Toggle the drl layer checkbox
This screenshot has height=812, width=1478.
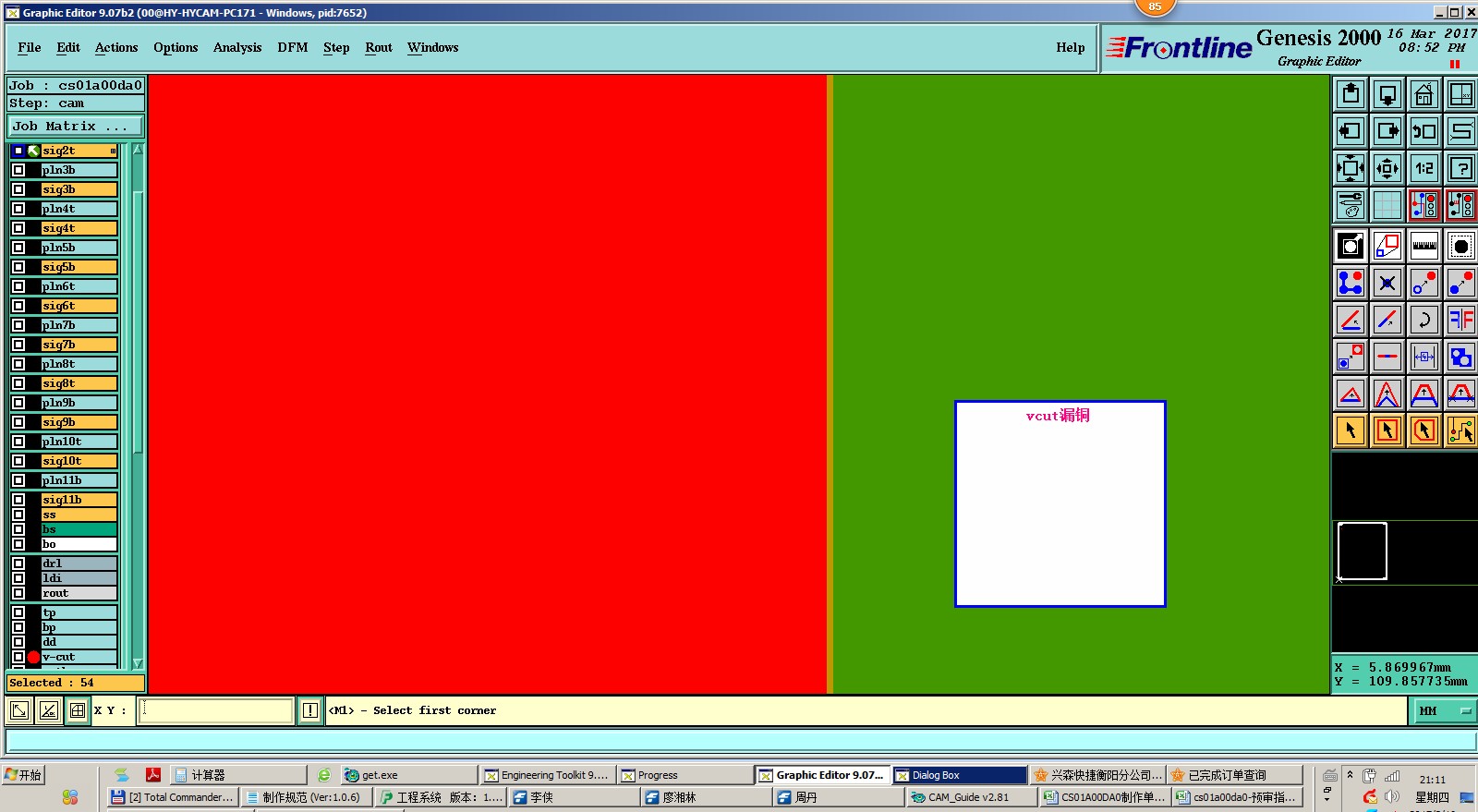[x=18, y=564]
